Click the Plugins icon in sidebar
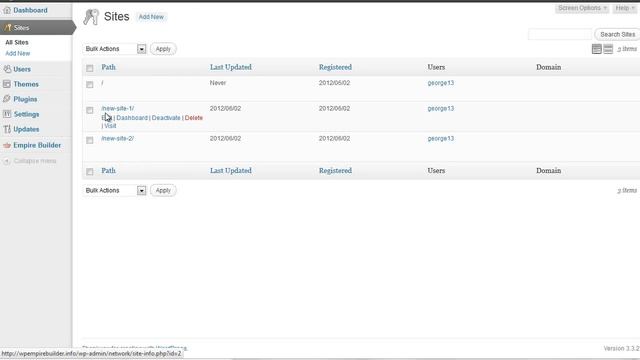The height and width of the screenshot is (360, 640). [7, 99]
